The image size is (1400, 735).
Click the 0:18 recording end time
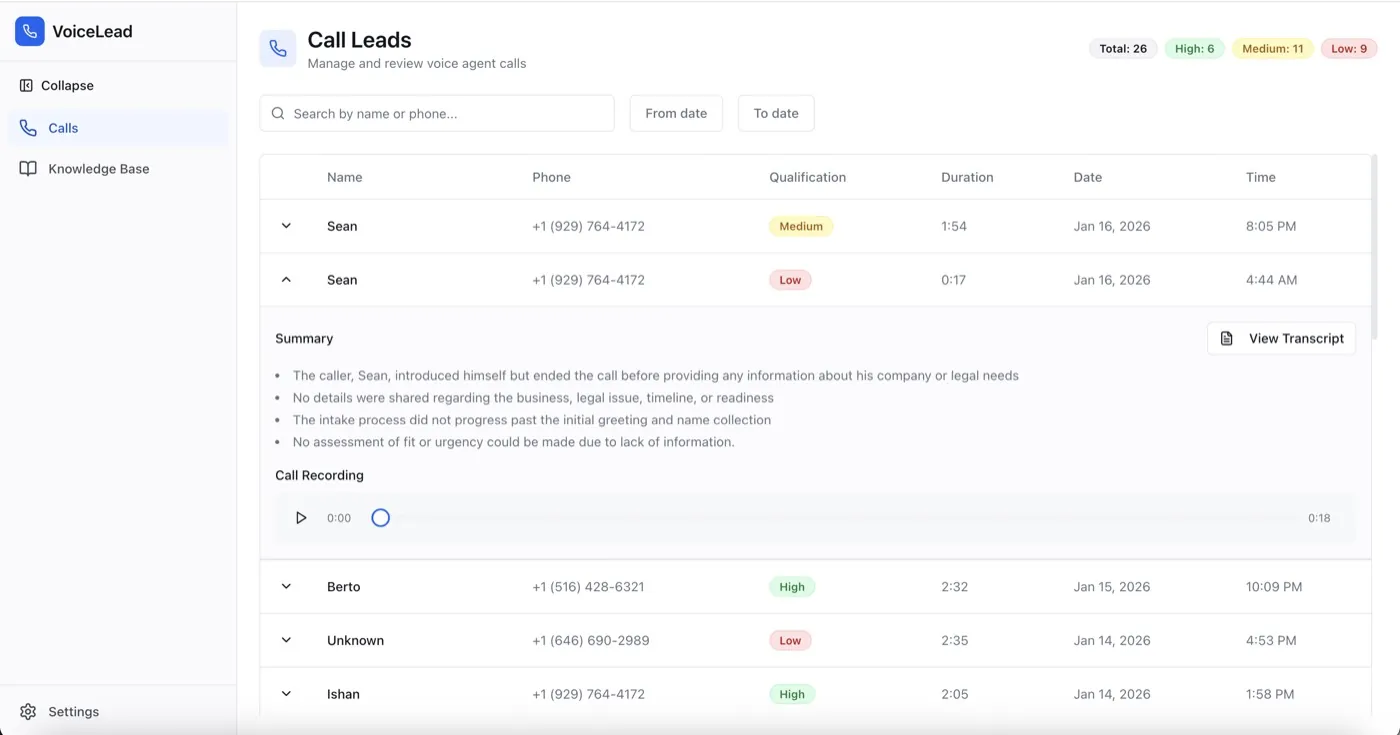click(x=1319, y=518)
